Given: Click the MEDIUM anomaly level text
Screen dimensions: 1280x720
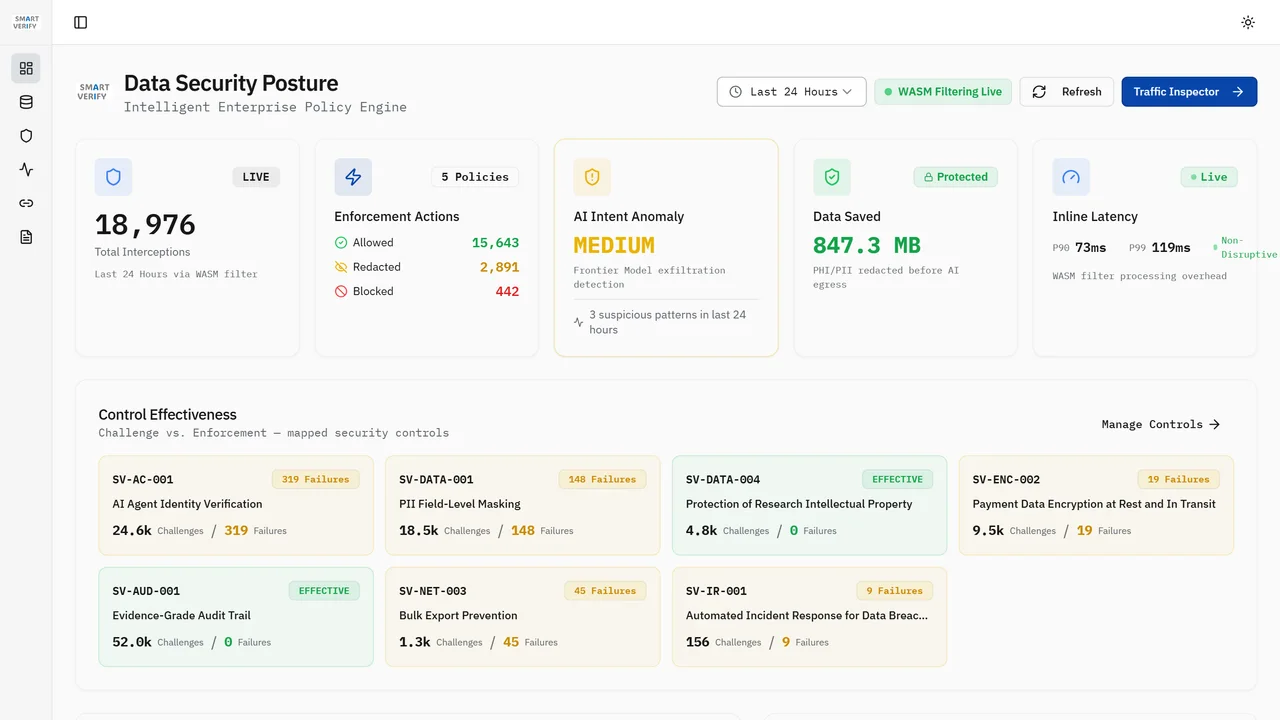Looking at the screenshot, I should 614,245.
